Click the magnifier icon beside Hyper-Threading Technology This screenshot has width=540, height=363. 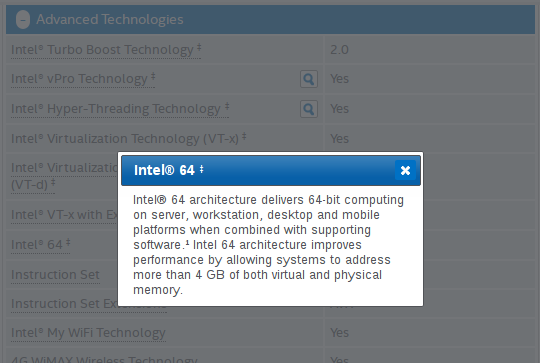[x=309, y=109]
